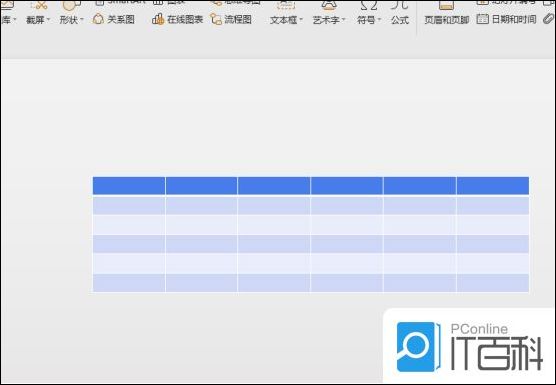The width and height of the screenshot is (556, 385).
Task: Select the bottom-left cell of the table
Action: 129,283
